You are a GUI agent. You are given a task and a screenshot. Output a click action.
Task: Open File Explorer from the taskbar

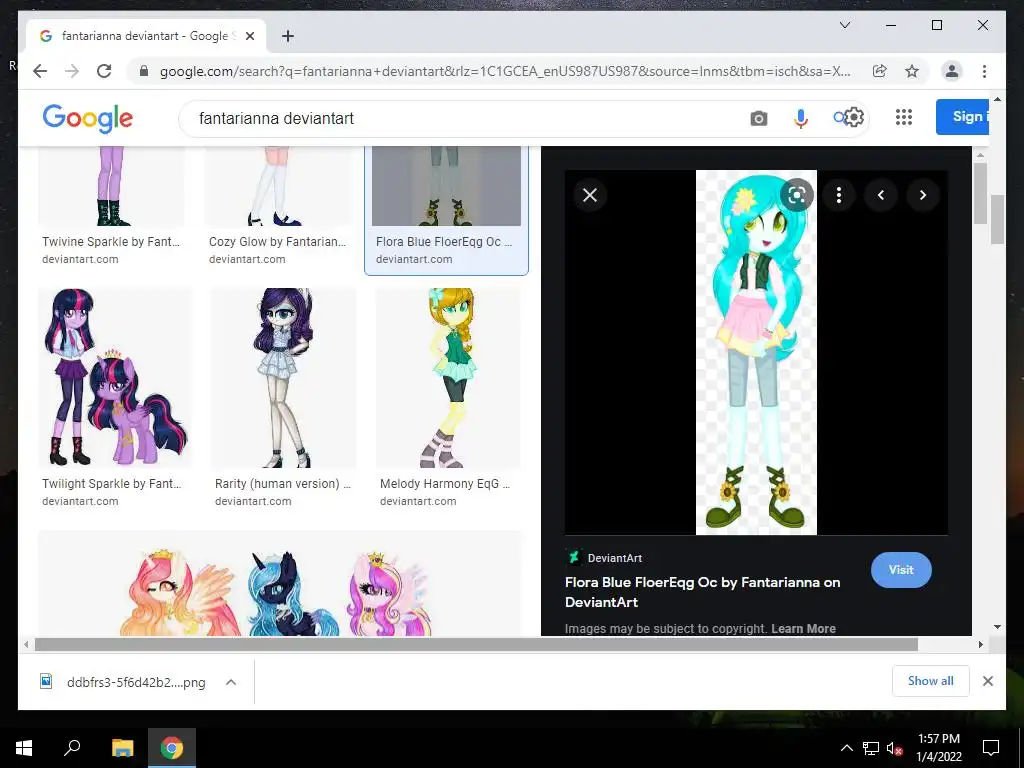coord(122,748)
